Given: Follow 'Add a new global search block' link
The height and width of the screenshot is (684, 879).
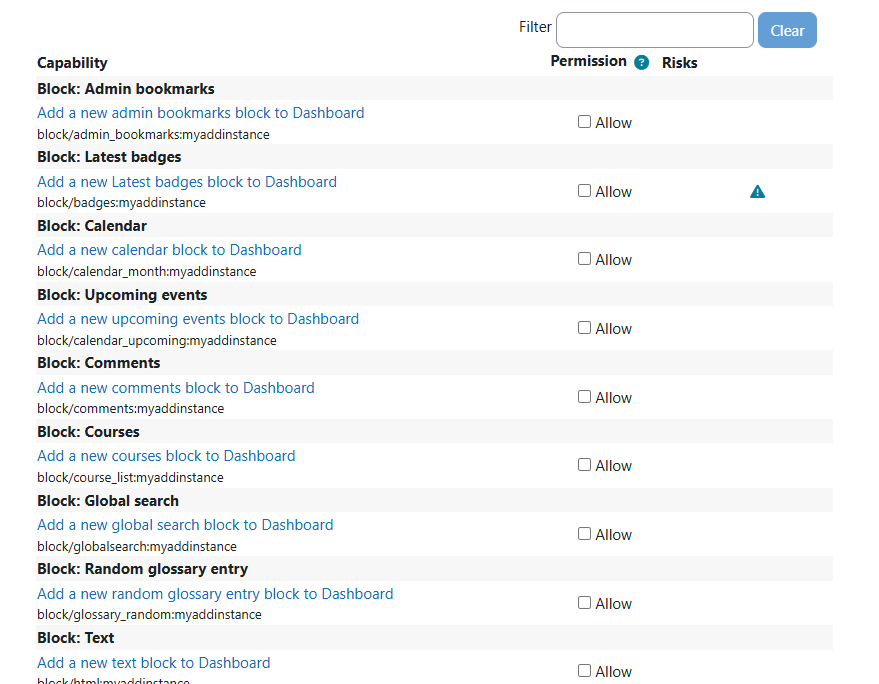Looking at the screenshot, I should click(x=185, y=525).
